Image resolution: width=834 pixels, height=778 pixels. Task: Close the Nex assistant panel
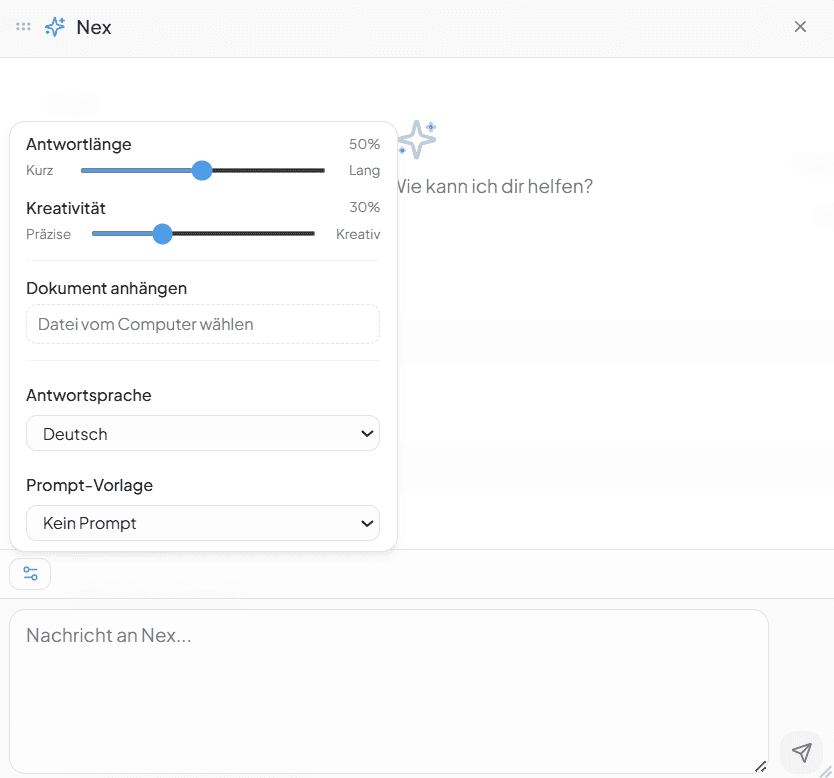point(800,27)
